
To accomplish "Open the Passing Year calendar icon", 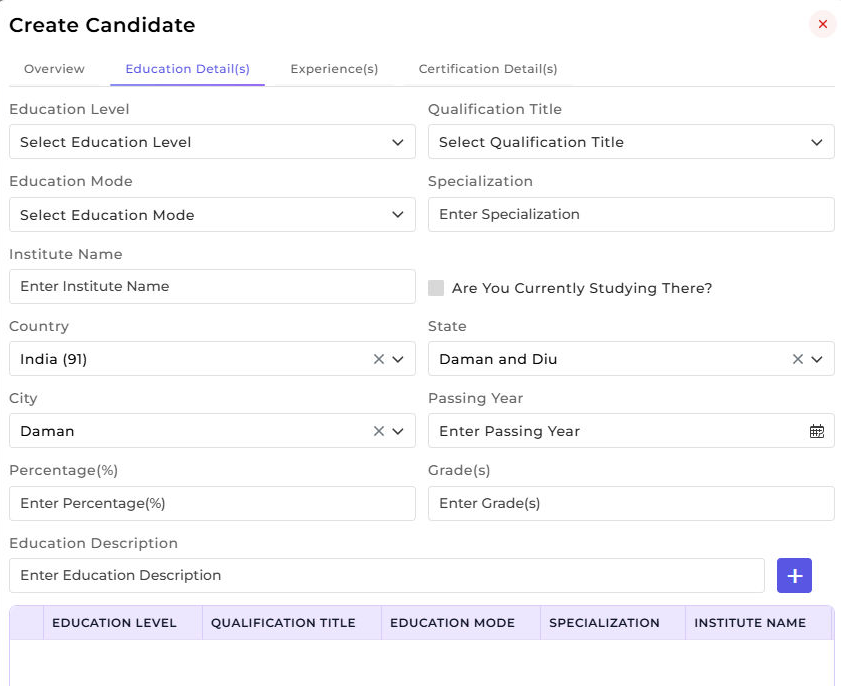I will tap(816, 431).
